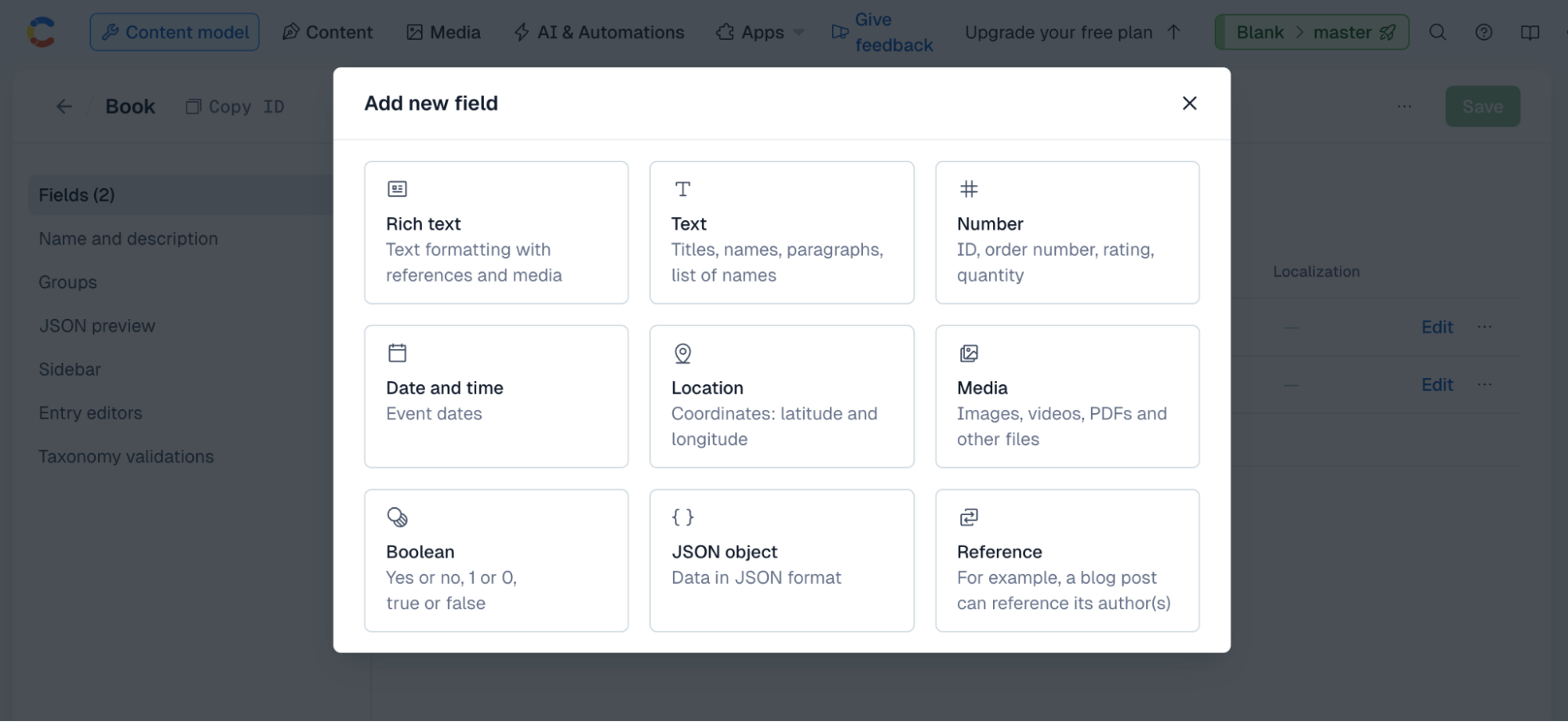Open the Blank master environment switcher
Image resolution: width=1568 pixels, height=722 pixels.
pyautogui.click(x=1312, y=32)
